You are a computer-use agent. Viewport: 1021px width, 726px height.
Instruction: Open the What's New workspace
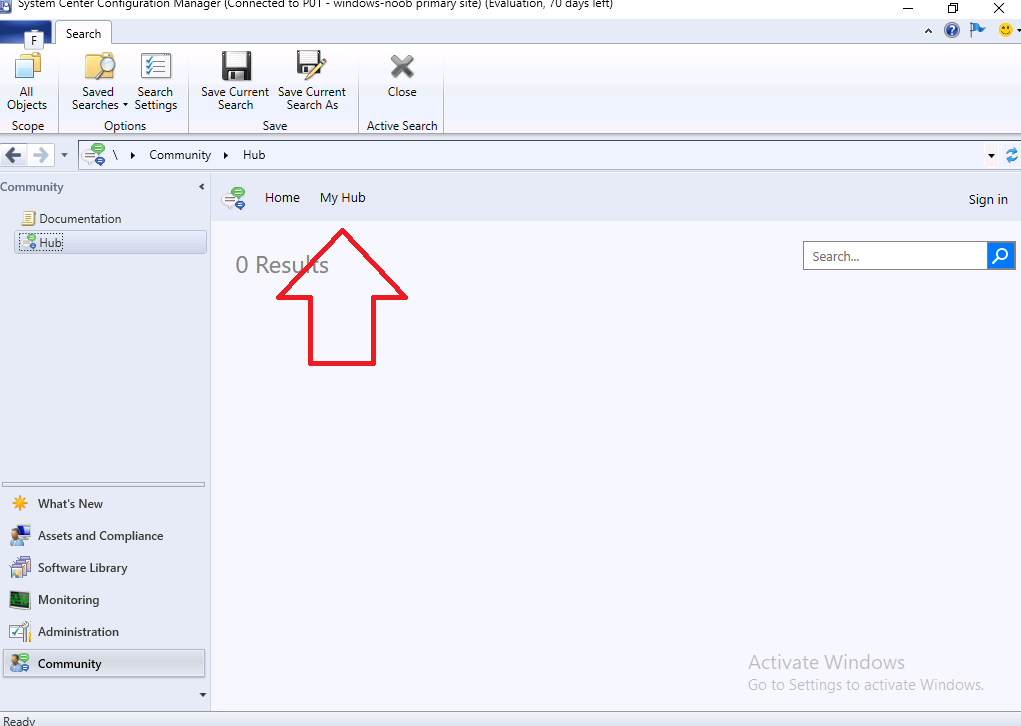coord(104,503)
